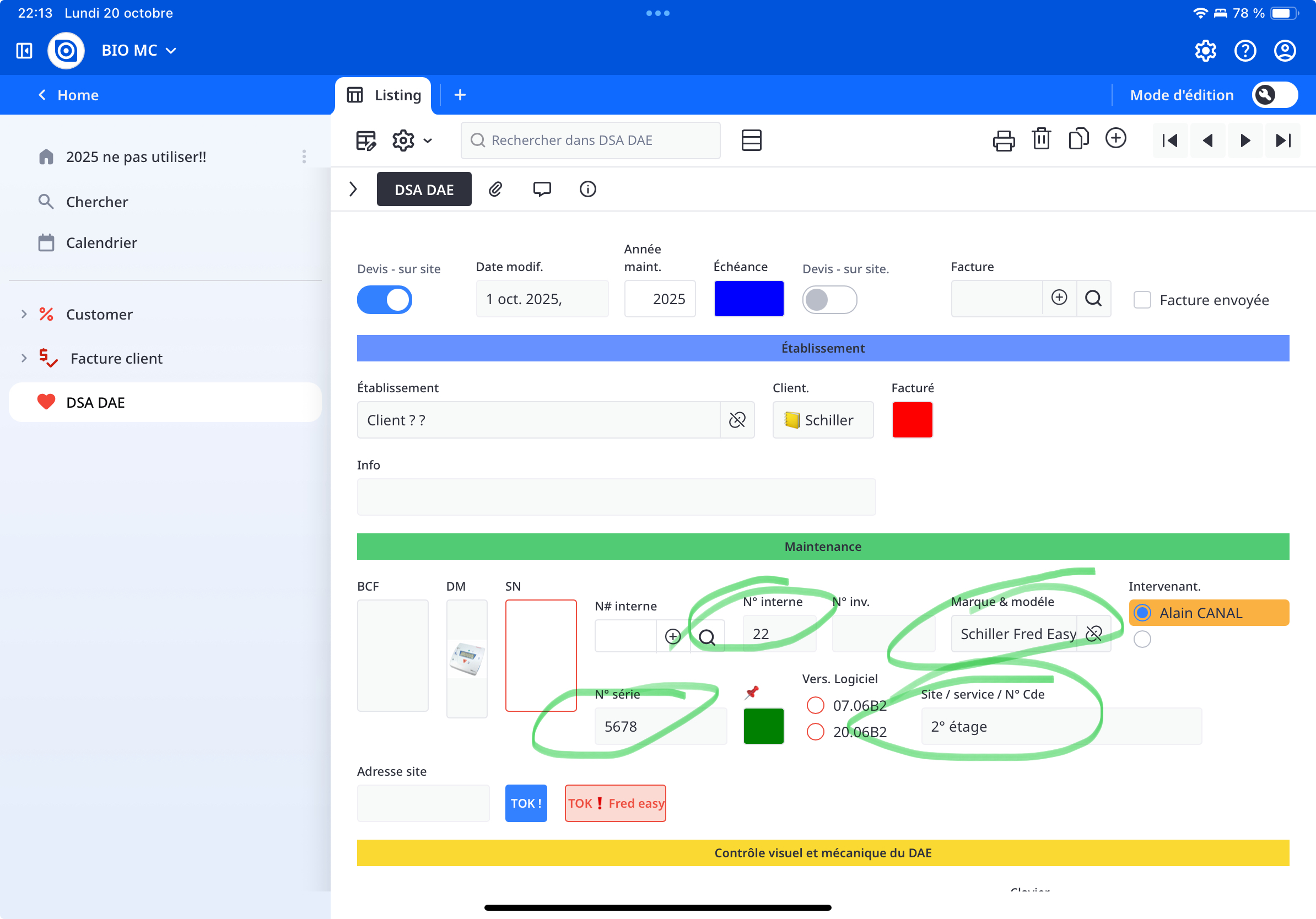Open the BIO MC workspace dropdown
Image resolution: width=1316 pixels, height=919 pixels.
(x=139, y=51)
